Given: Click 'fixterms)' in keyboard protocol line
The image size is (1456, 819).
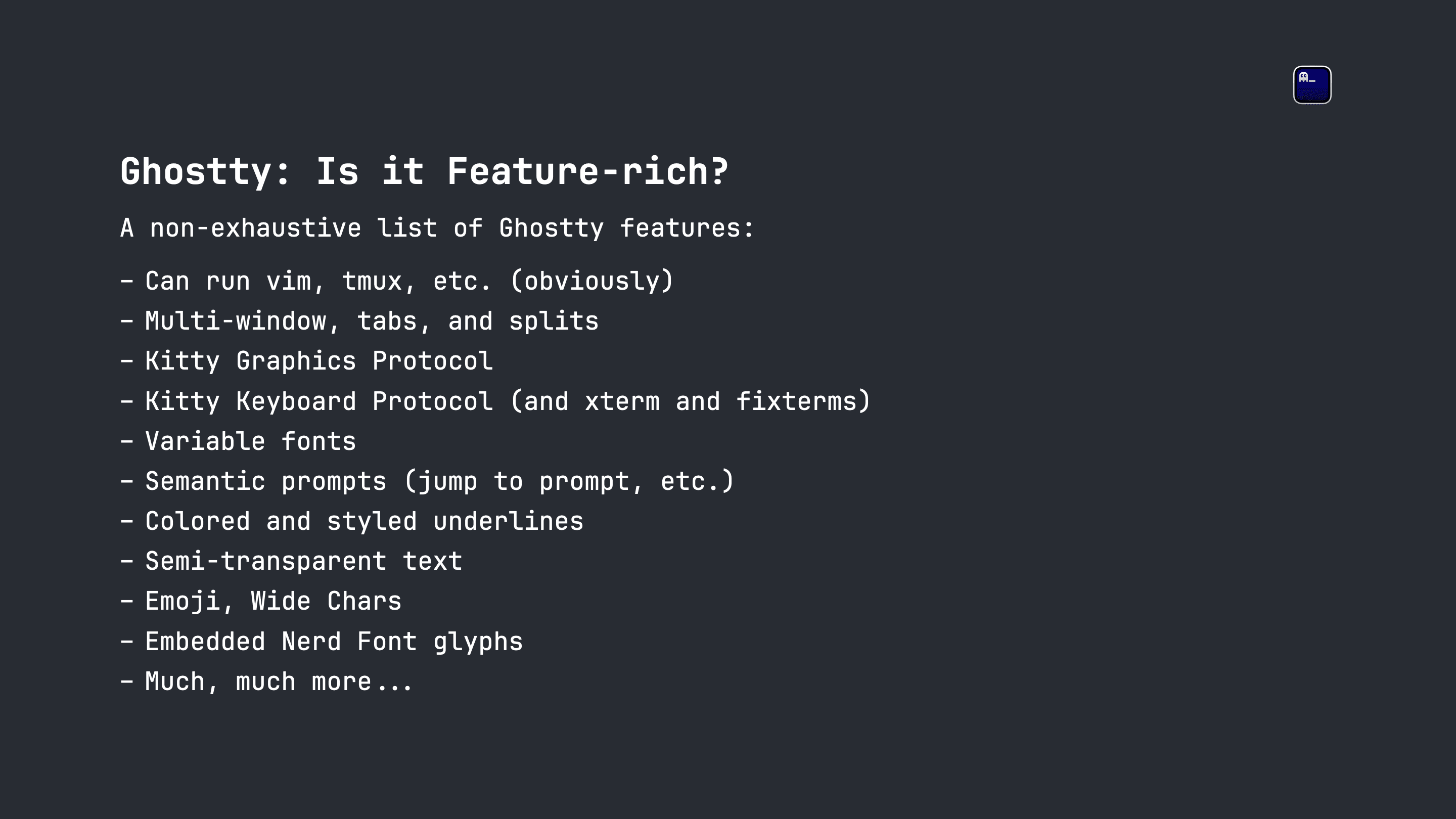Looking at the screenshot, I should pos(803,401).
